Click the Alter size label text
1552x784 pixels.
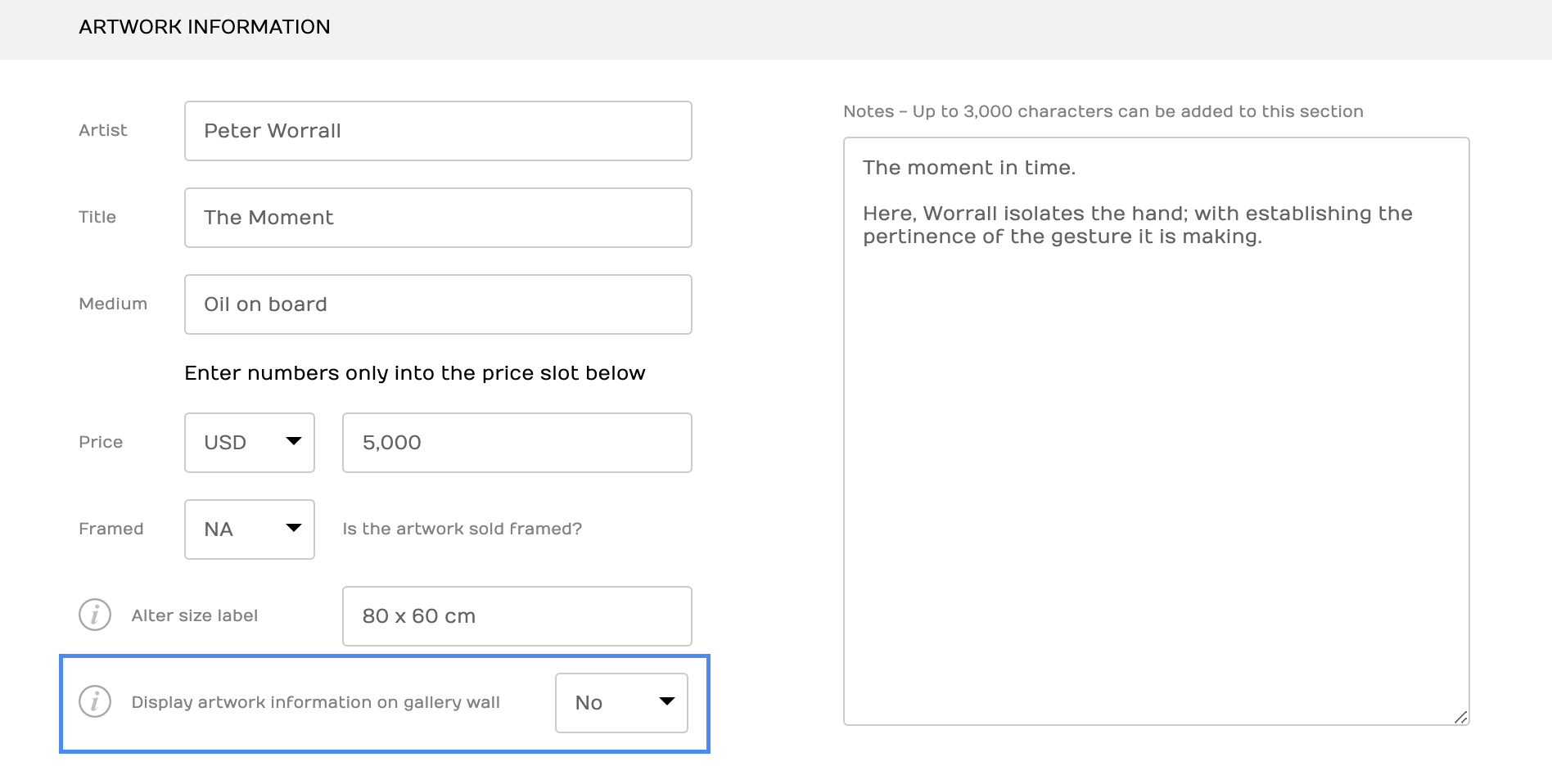[x=195, y=615]
